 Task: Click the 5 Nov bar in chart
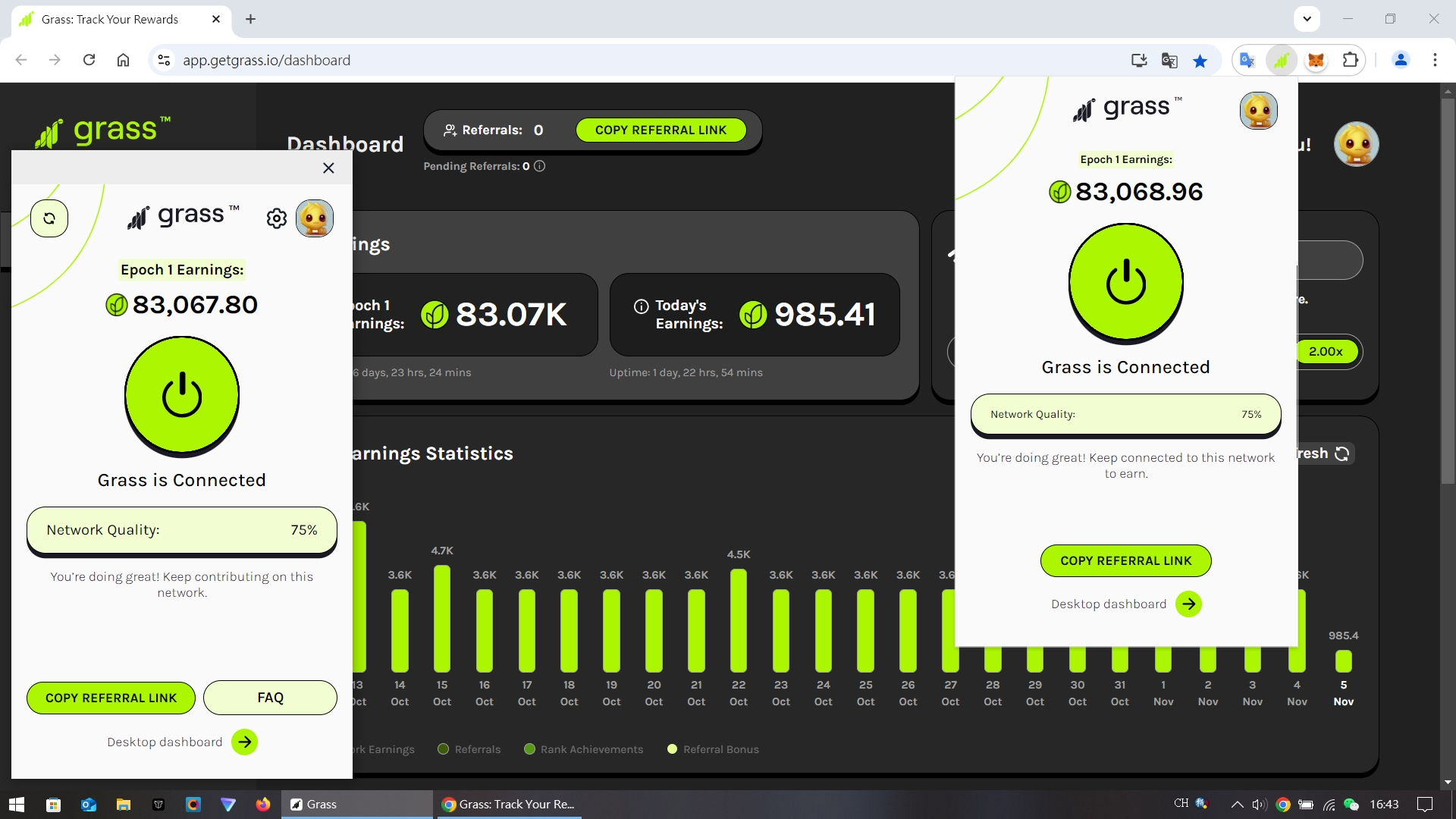click(x=1343, y=661)
